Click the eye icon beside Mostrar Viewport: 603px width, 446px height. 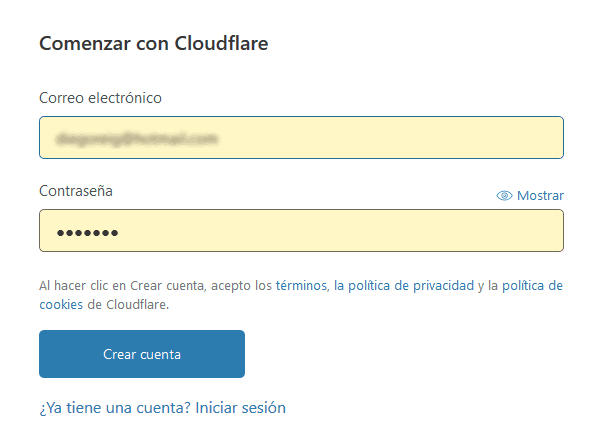point(504,196)
